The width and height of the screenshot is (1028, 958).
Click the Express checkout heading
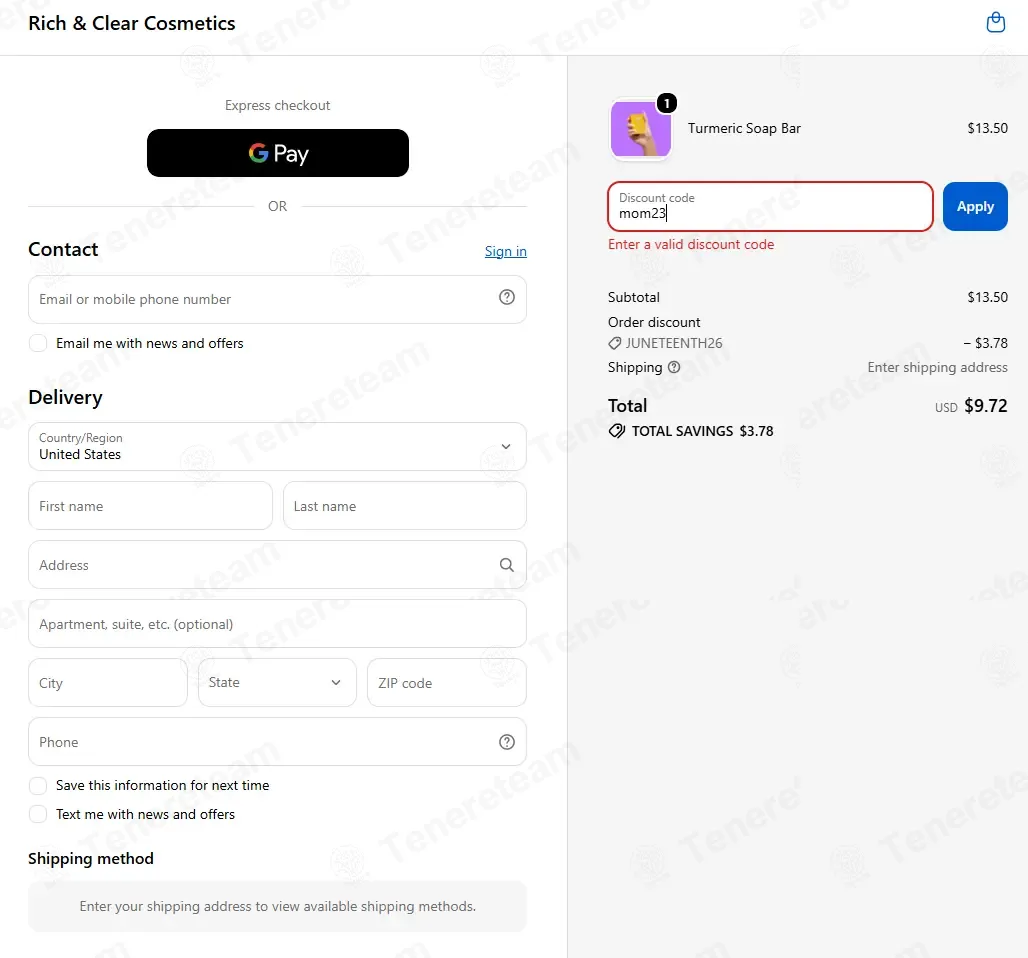pos(277,105)
